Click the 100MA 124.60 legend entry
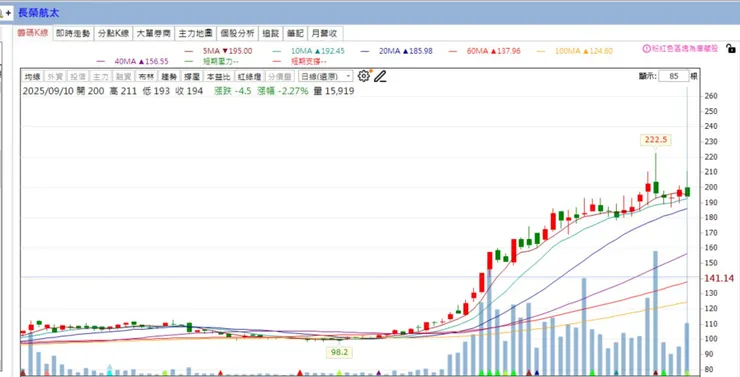 tap(575, 51)
